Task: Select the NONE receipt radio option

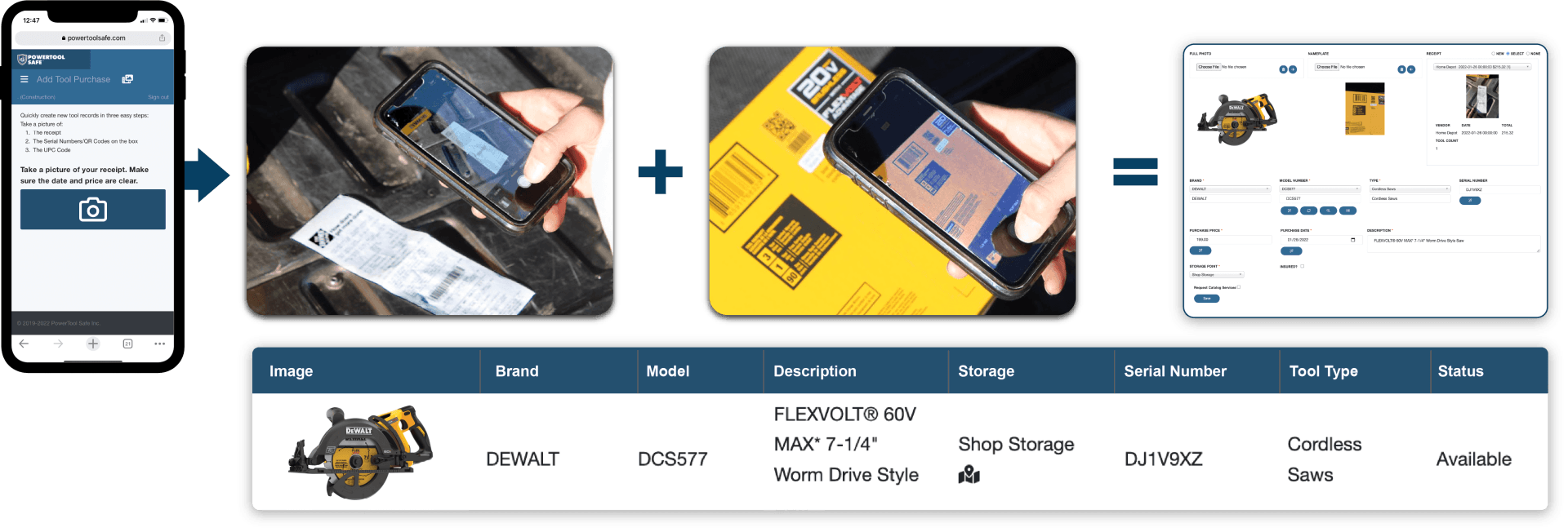Action: point(1528,54)
